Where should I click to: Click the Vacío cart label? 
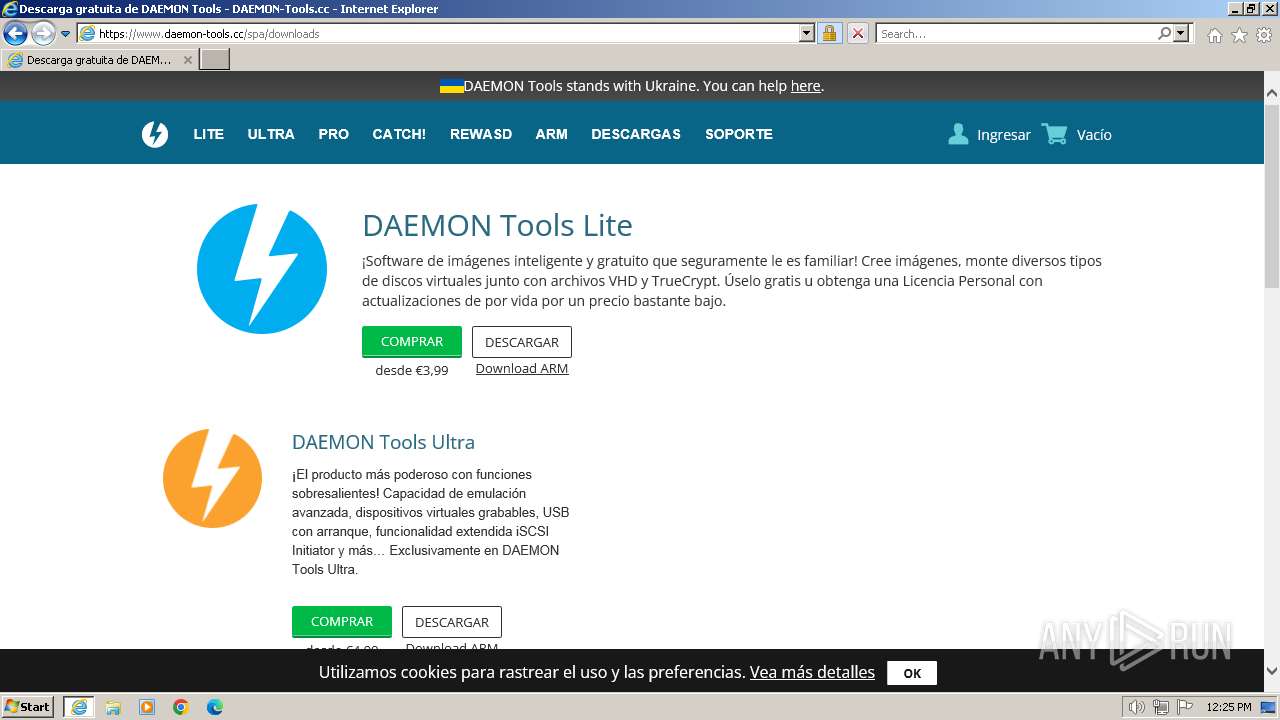(1094, 135)
